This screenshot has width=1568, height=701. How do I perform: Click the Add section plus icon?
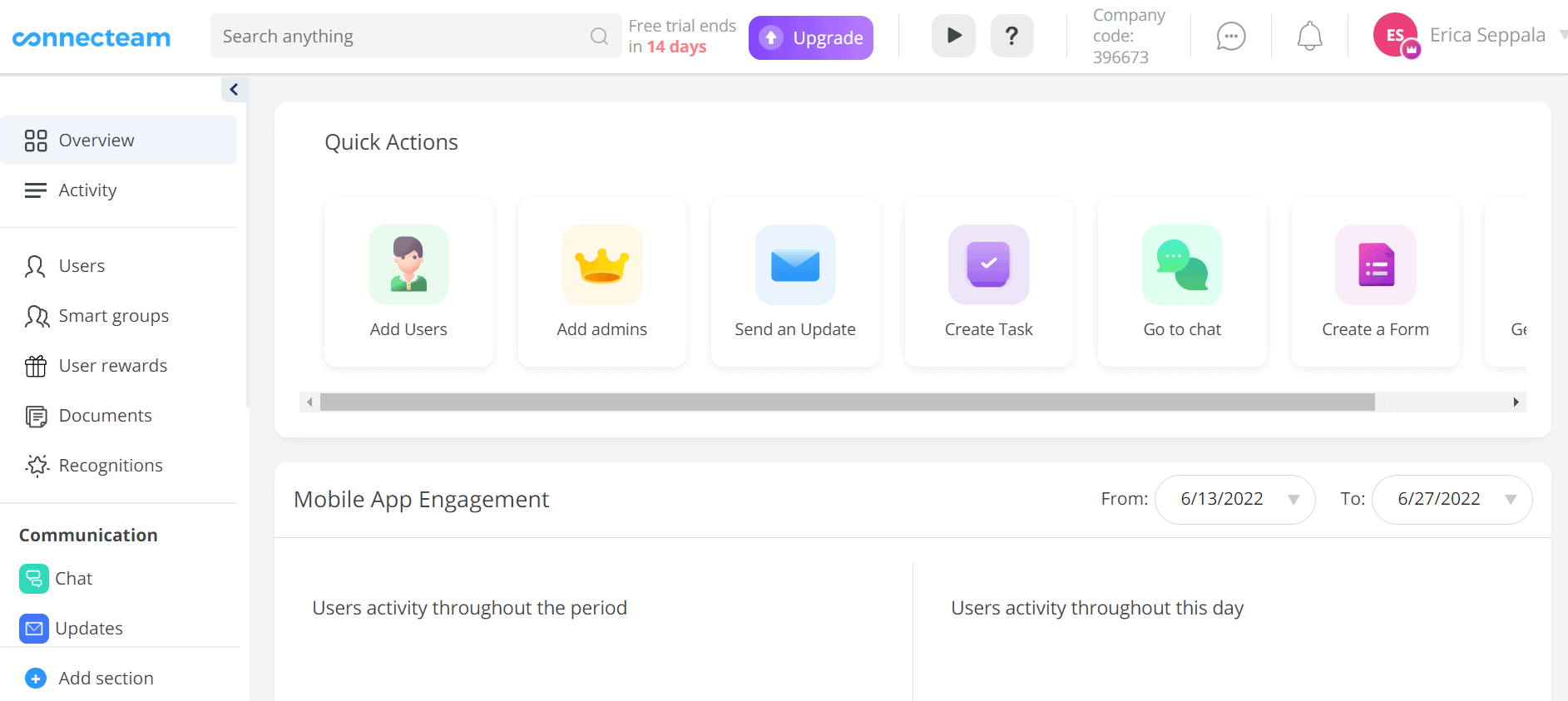click(36, 679)
